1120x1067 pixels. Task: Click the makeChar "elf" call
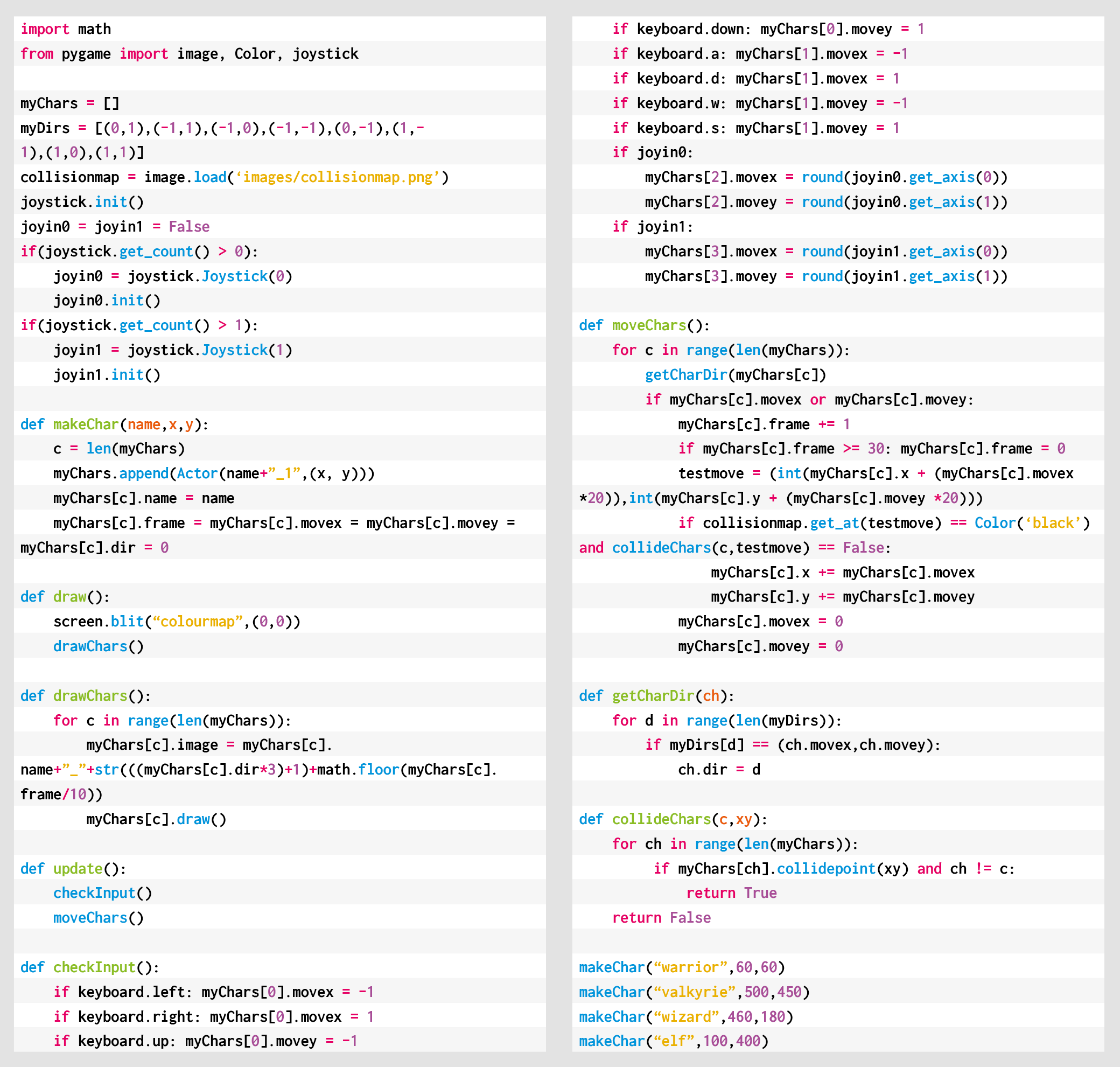click(x=673, y=1041)
